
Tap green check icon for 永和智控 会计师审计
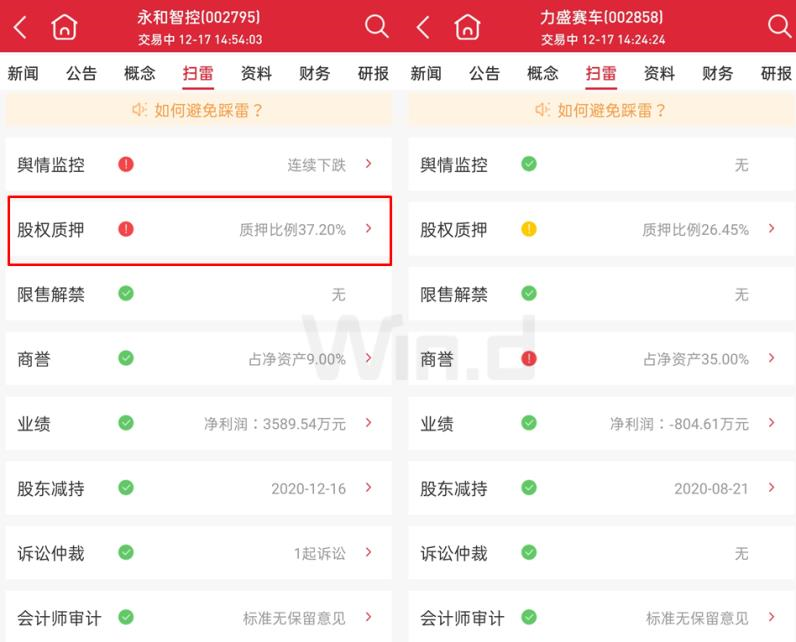(126, 617)
